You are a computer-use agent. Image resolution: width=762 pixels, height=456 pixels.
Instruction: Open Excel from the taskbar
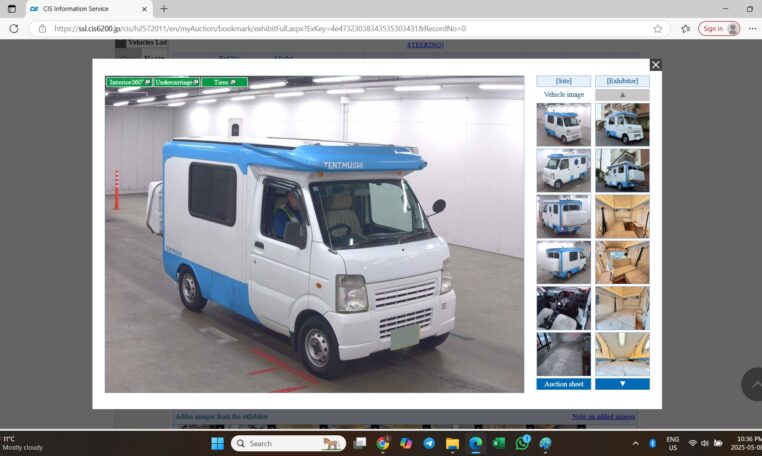(x=499, y=443)
